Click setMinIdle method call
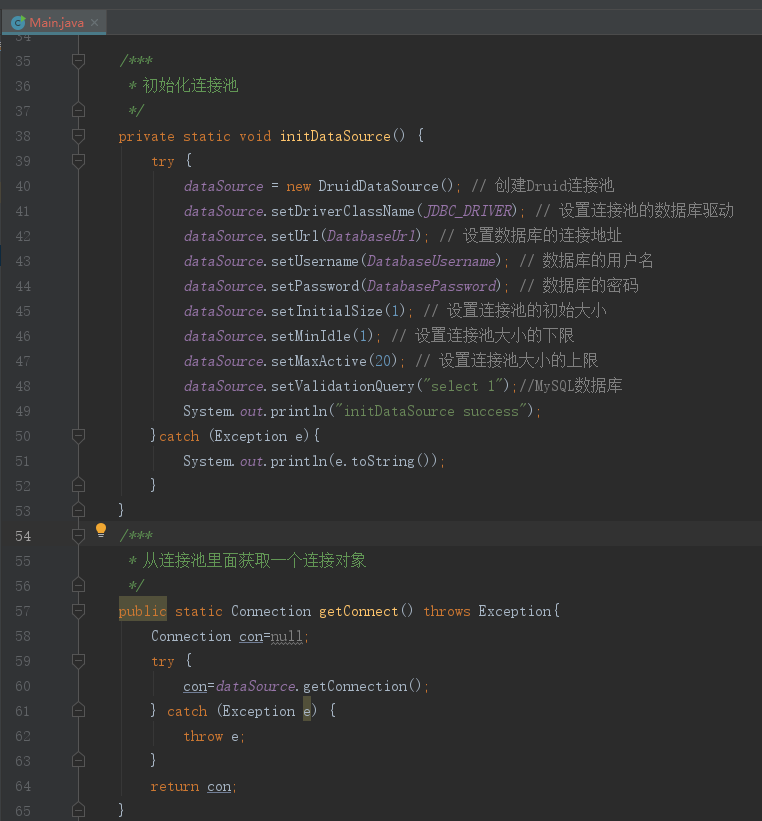Viewport: 762px width, 821px height. coord(311,336)
